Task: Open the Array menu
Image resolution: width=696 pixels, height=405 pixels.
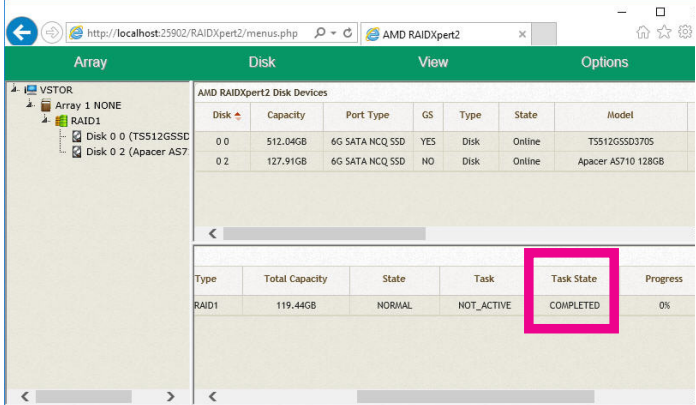Action: (90, 62)
